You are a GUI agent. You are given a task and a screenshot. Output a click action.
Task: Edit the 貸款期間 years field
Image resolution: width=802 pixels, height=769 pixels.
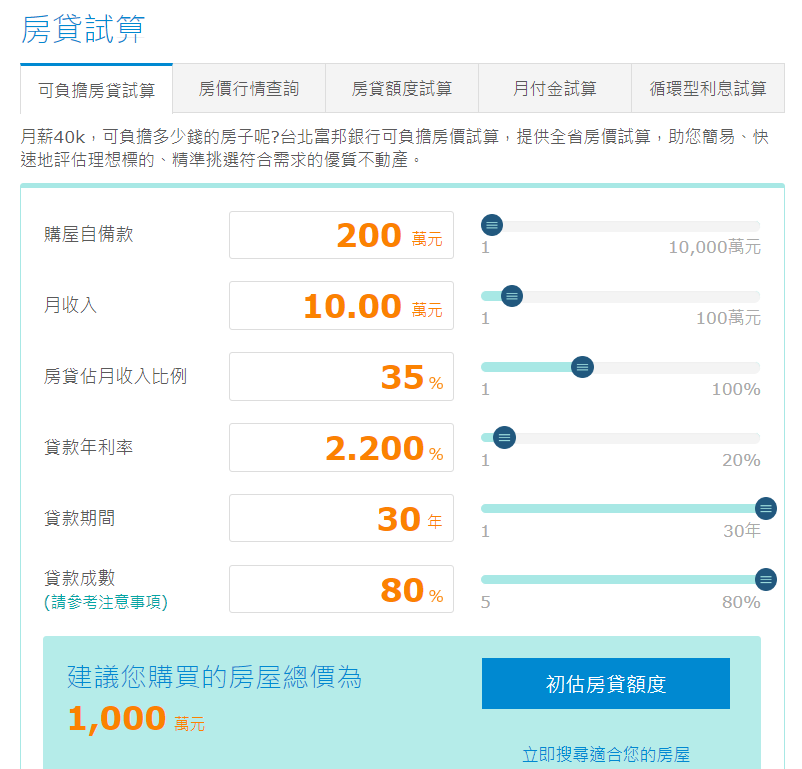(x=341, y=519)
